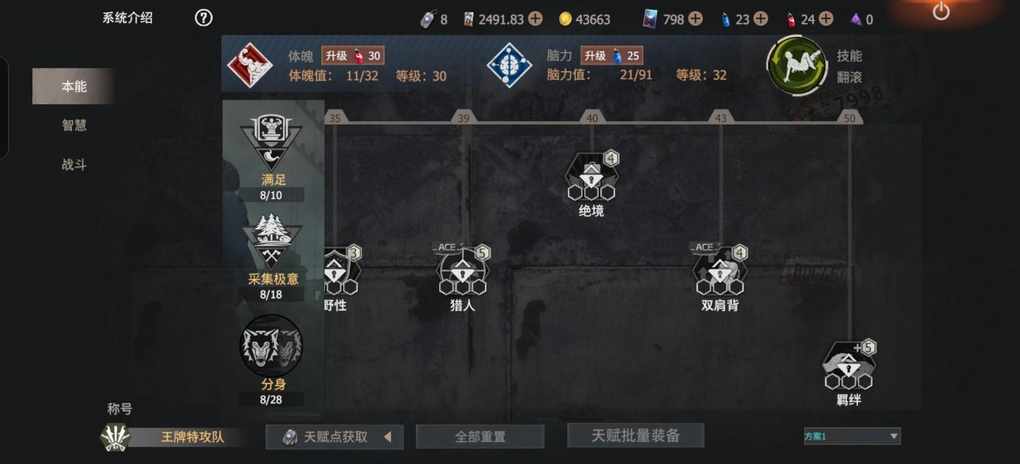The height and width of the screenshot is (464, 1020).
Task: Open the 双肩背 talent node
Action: coord(719,270)
